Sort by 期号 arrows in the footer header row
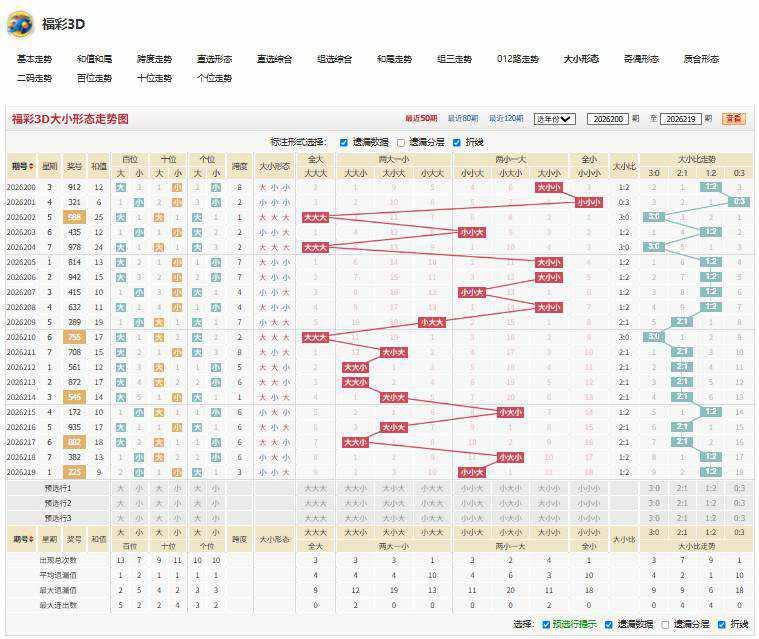 [x=31, y=539]
